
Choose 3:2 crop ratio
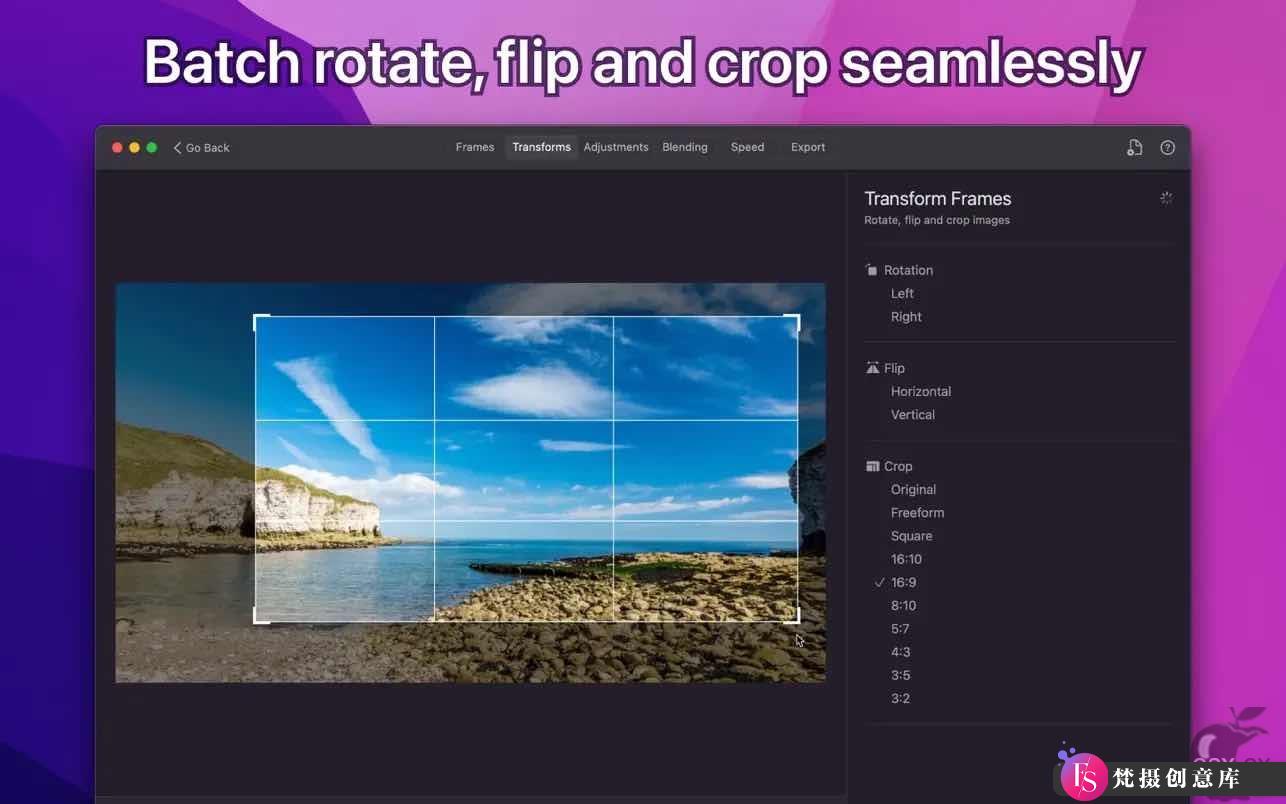click(x=900, y=698)
